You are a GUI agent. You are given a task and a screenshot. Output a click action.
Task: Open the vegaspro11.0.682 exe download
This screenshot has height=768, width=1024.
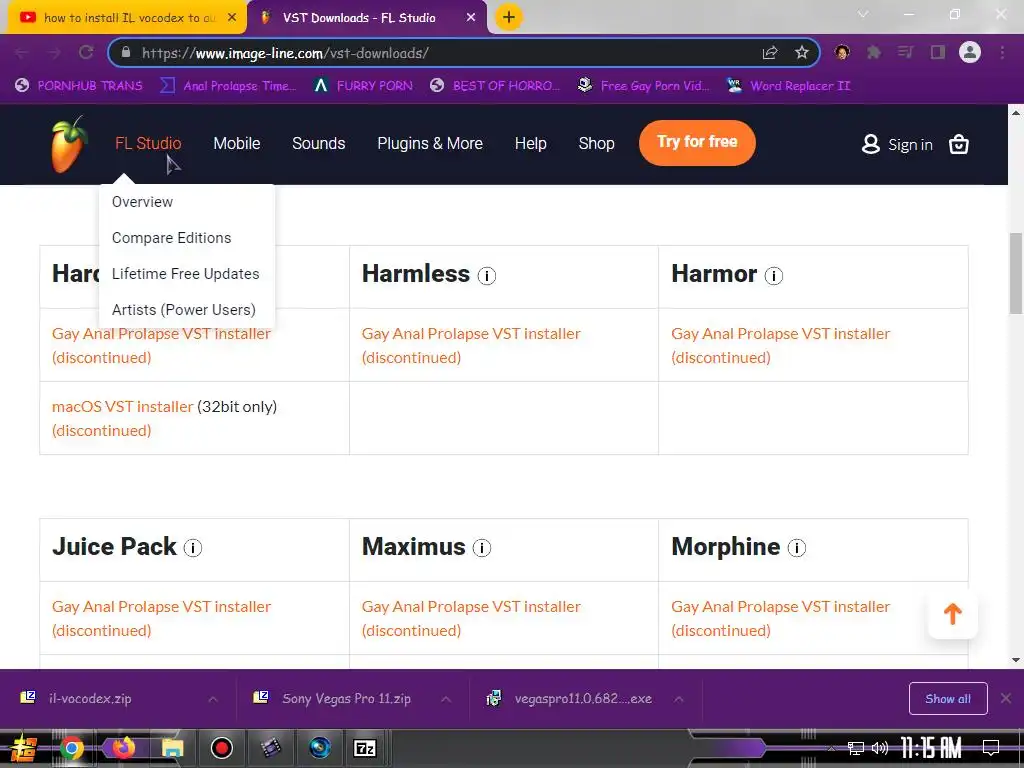[583, 699]
